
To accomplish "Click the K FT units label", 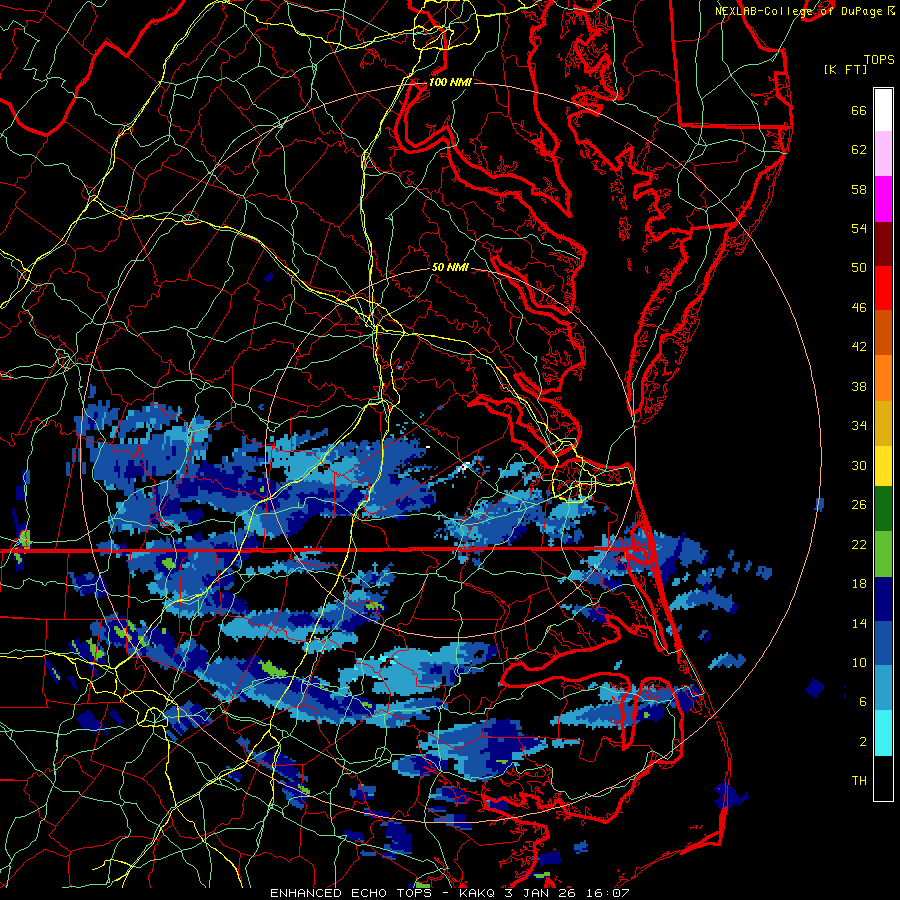I will (x=845, y=69).
